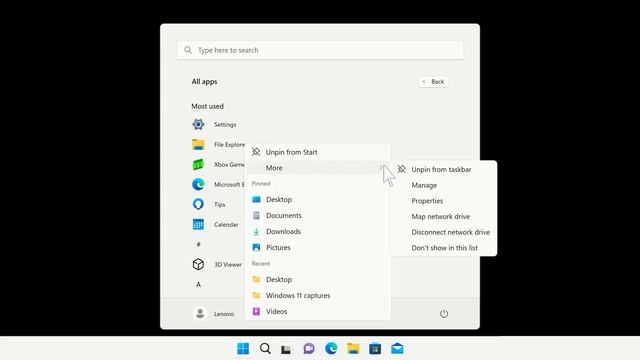
Task: Click the unpin icon beside Unpin from taskbar
Action: (x=402, y=169)
